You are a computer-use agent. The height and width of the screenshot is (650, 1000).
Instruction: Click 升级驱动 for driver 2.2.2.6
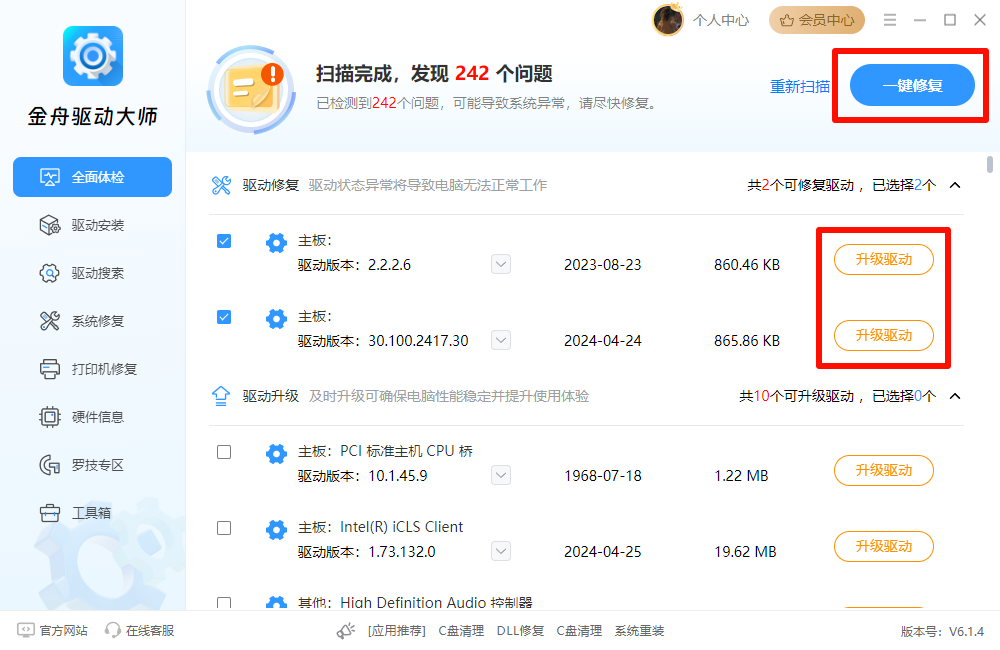884,260
